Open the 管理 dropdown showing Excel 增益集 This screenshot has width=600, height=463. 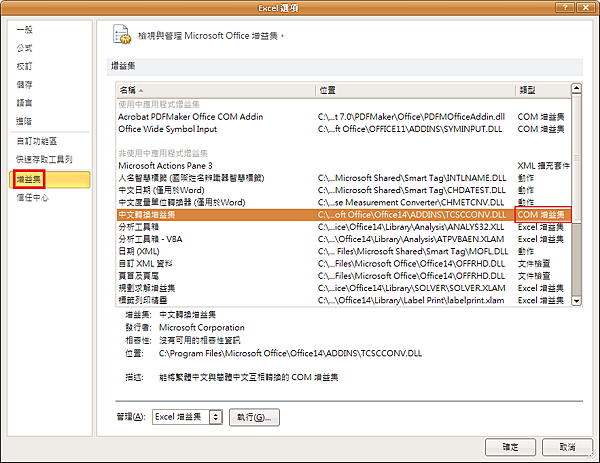(x=187, y=417)
